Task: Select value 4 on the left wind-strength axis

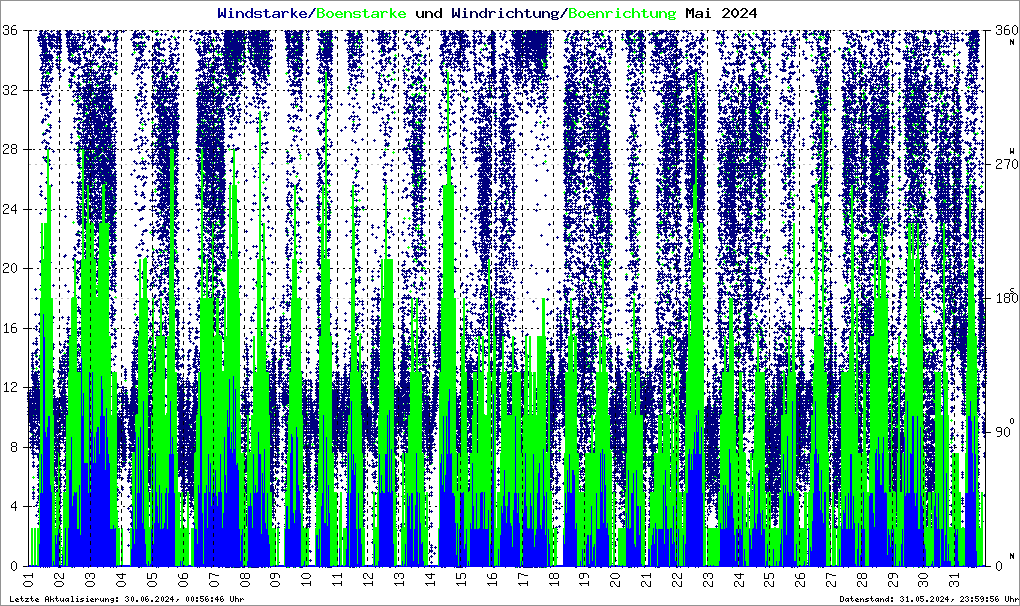Action: [x=14, y=507]
